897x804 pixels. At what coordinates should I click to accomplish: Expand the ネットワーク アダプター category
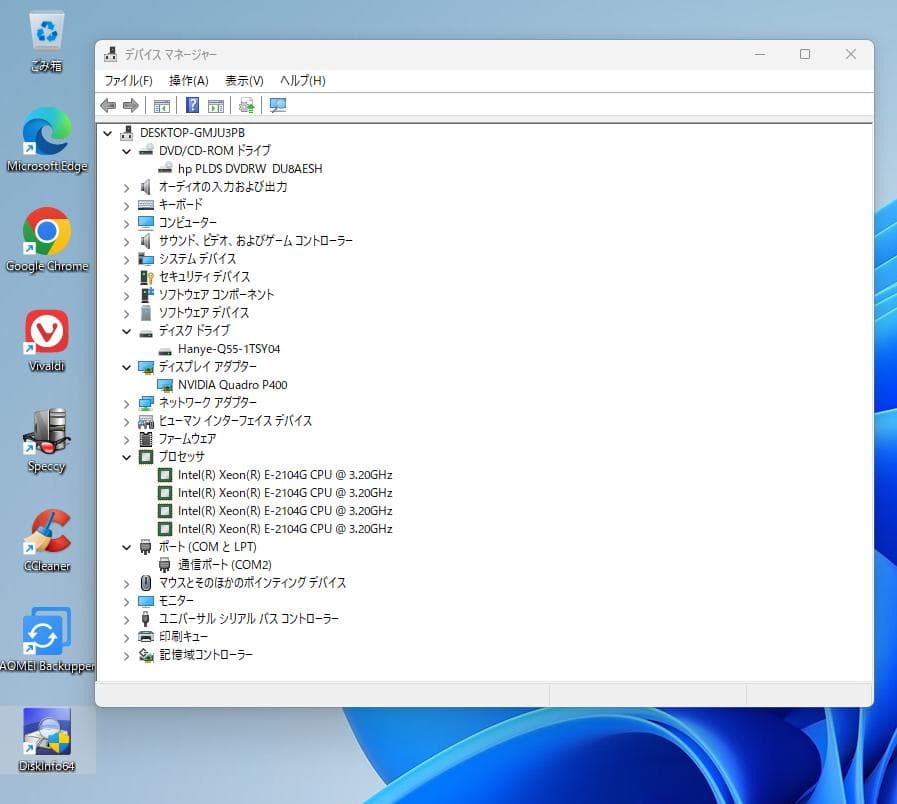pos(124,402)
